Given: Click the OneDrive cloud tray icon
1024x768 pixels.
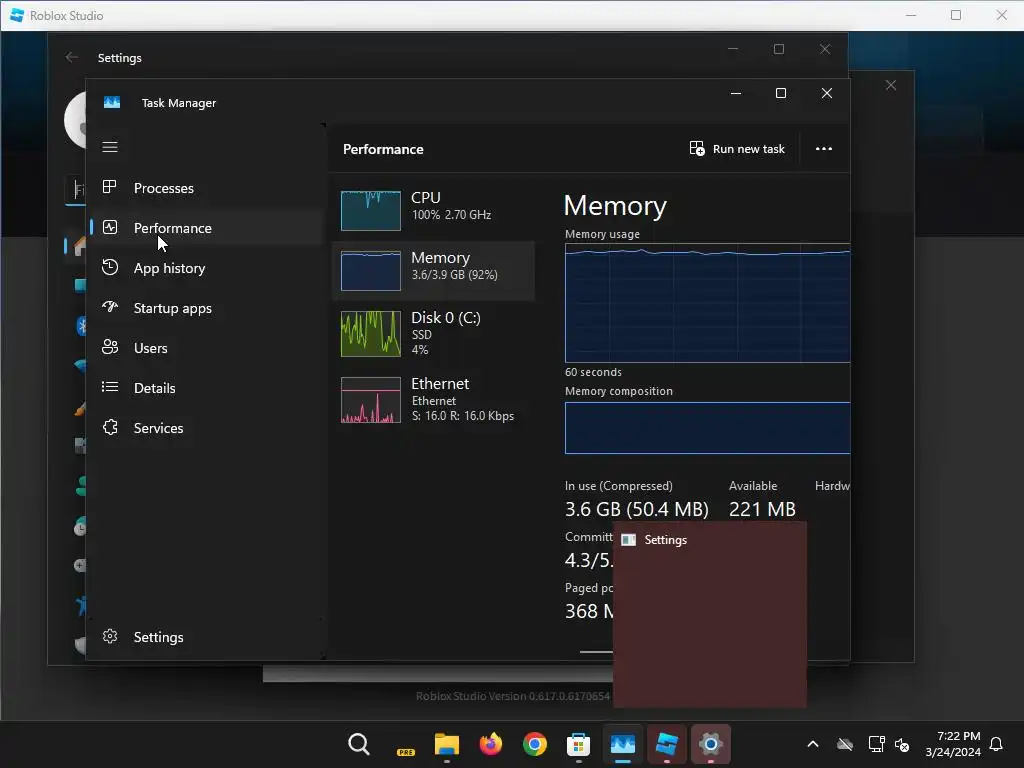Looking at the screenshot, I should click(845, 744).
